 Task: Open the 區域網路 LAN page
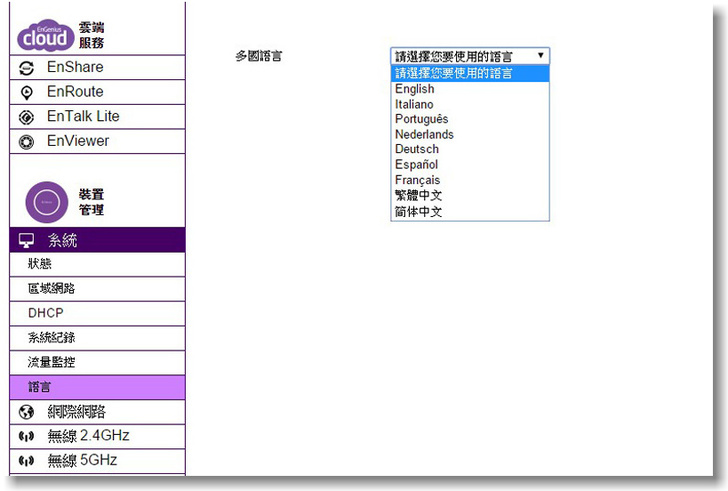(98, 289)
